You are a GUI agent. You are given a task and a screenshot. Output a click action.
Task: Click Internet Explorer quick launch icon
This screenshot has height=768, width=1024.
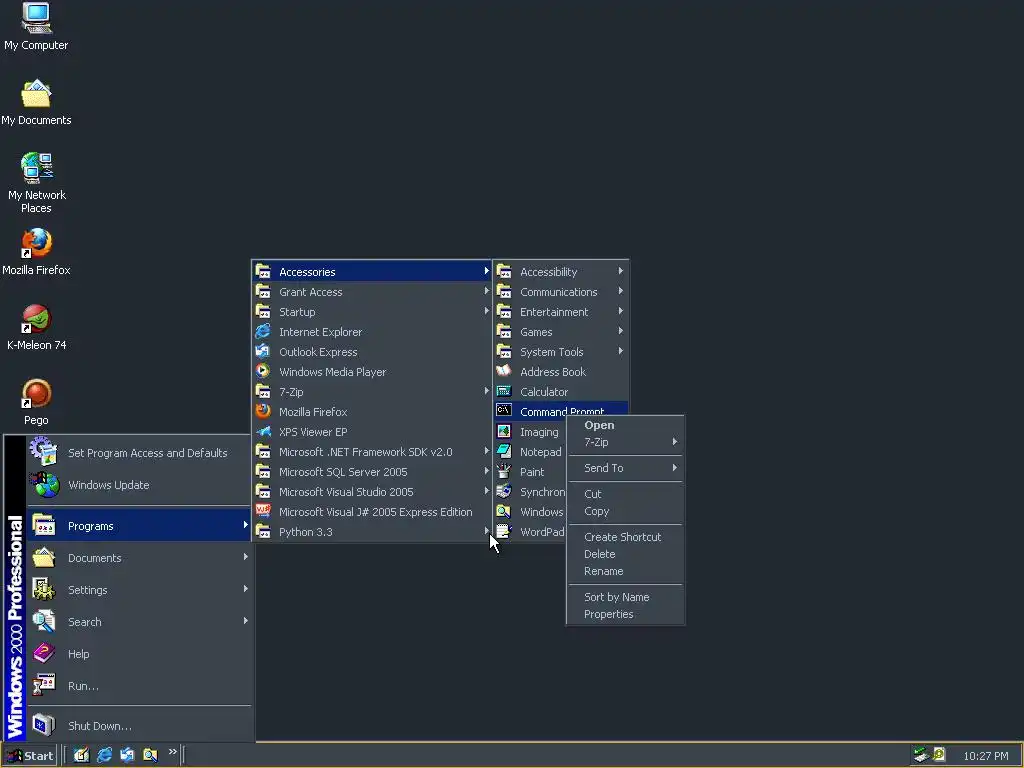click(x=104, y=755)
